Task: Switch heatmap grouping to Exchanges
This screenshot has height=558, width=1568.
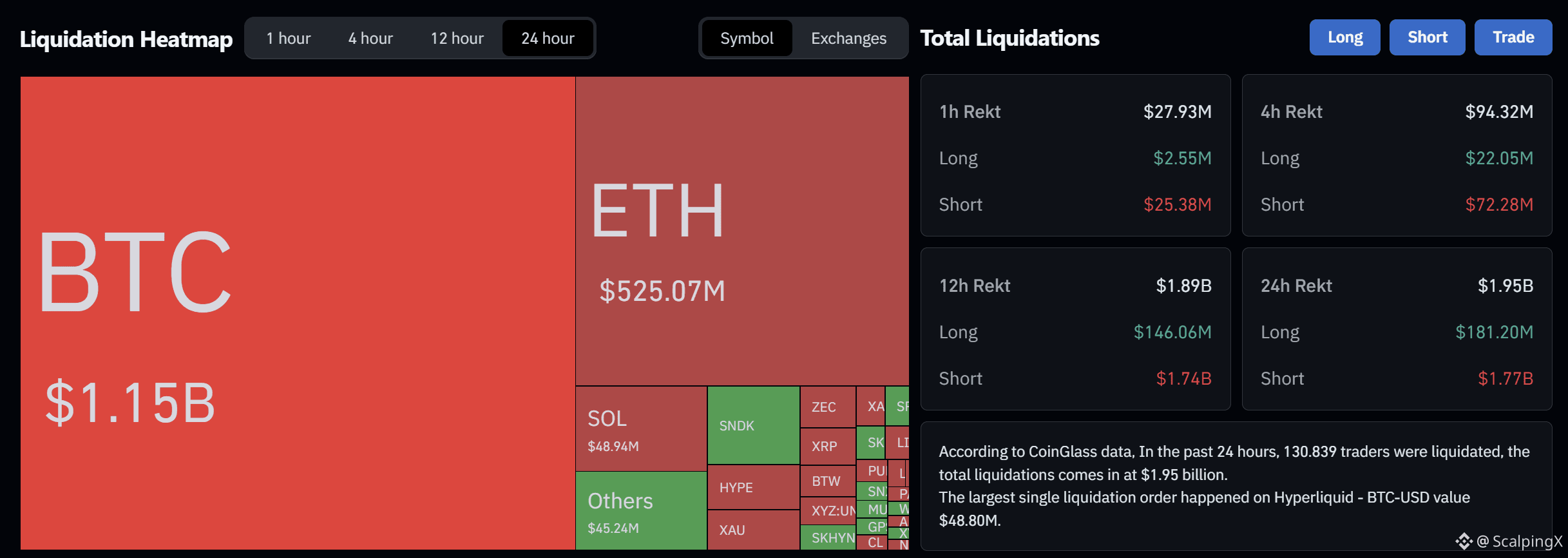Action: coord(848,39)
